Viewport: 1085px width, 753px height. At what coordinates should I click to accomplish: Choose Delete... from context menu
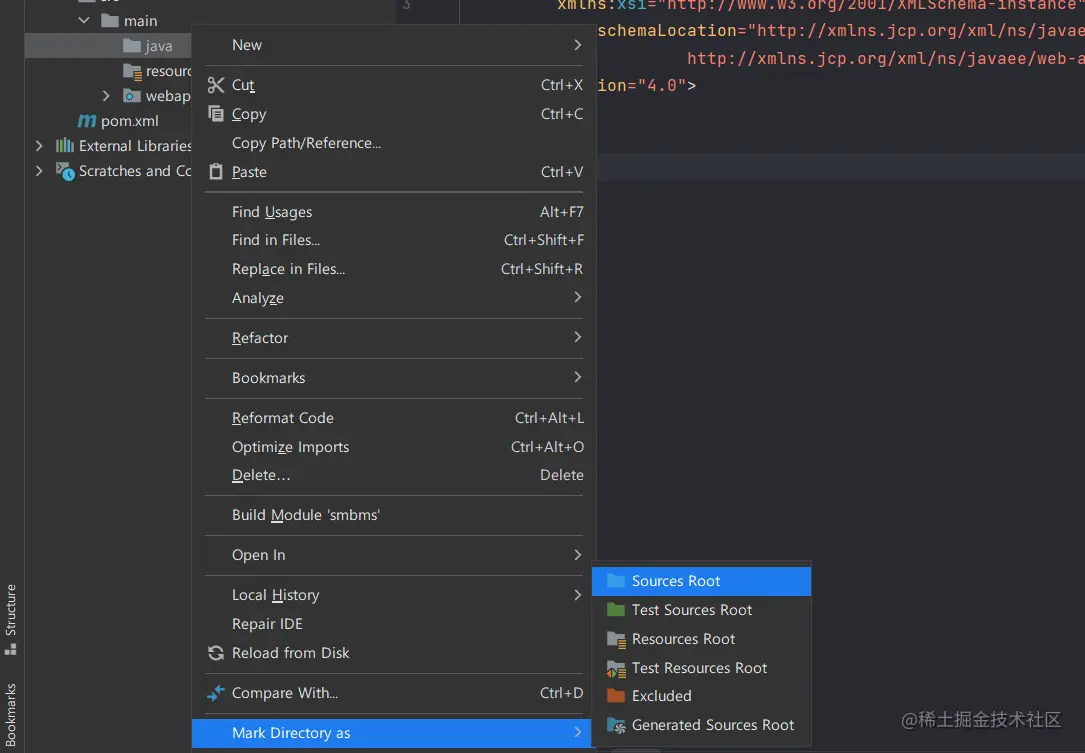click(394, 475)
